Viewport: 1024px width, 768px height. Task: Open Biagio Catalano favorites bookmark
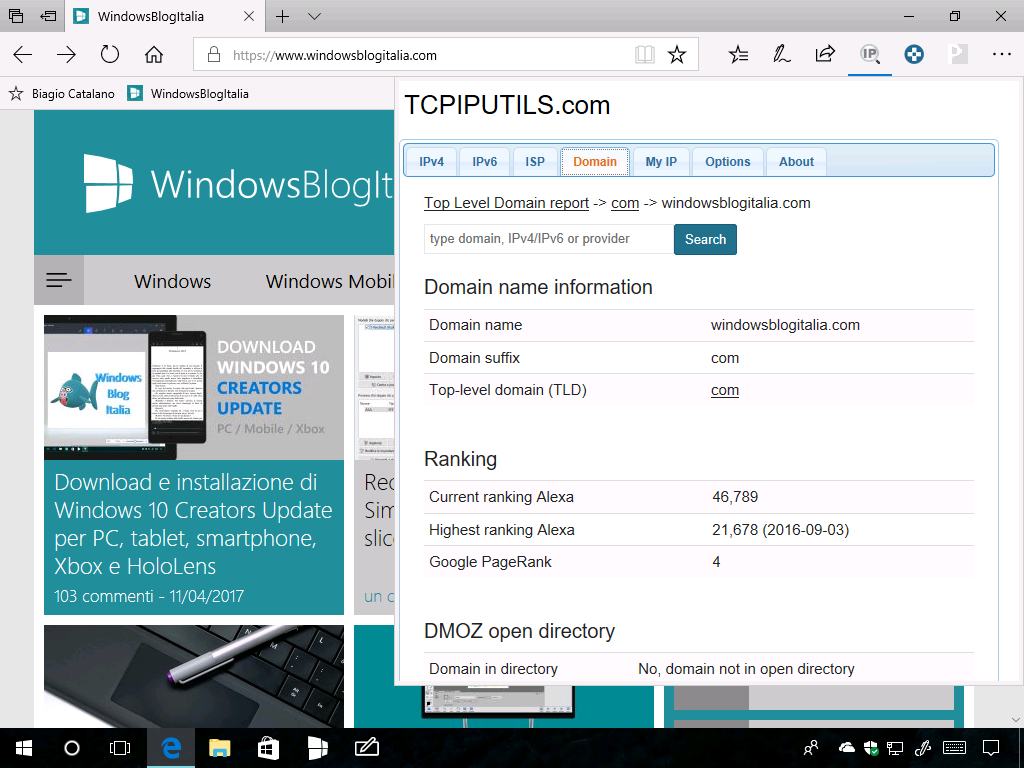(63, 93)
